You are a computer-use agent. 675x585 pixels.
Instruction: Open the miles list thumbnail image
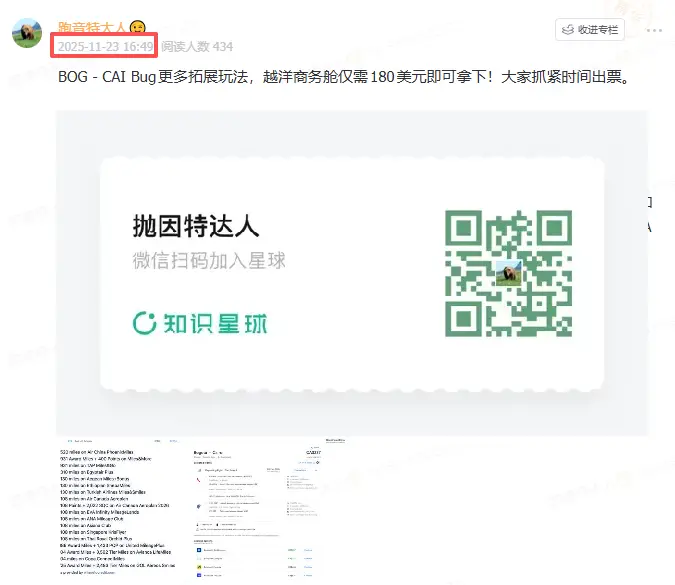(118, 507)
